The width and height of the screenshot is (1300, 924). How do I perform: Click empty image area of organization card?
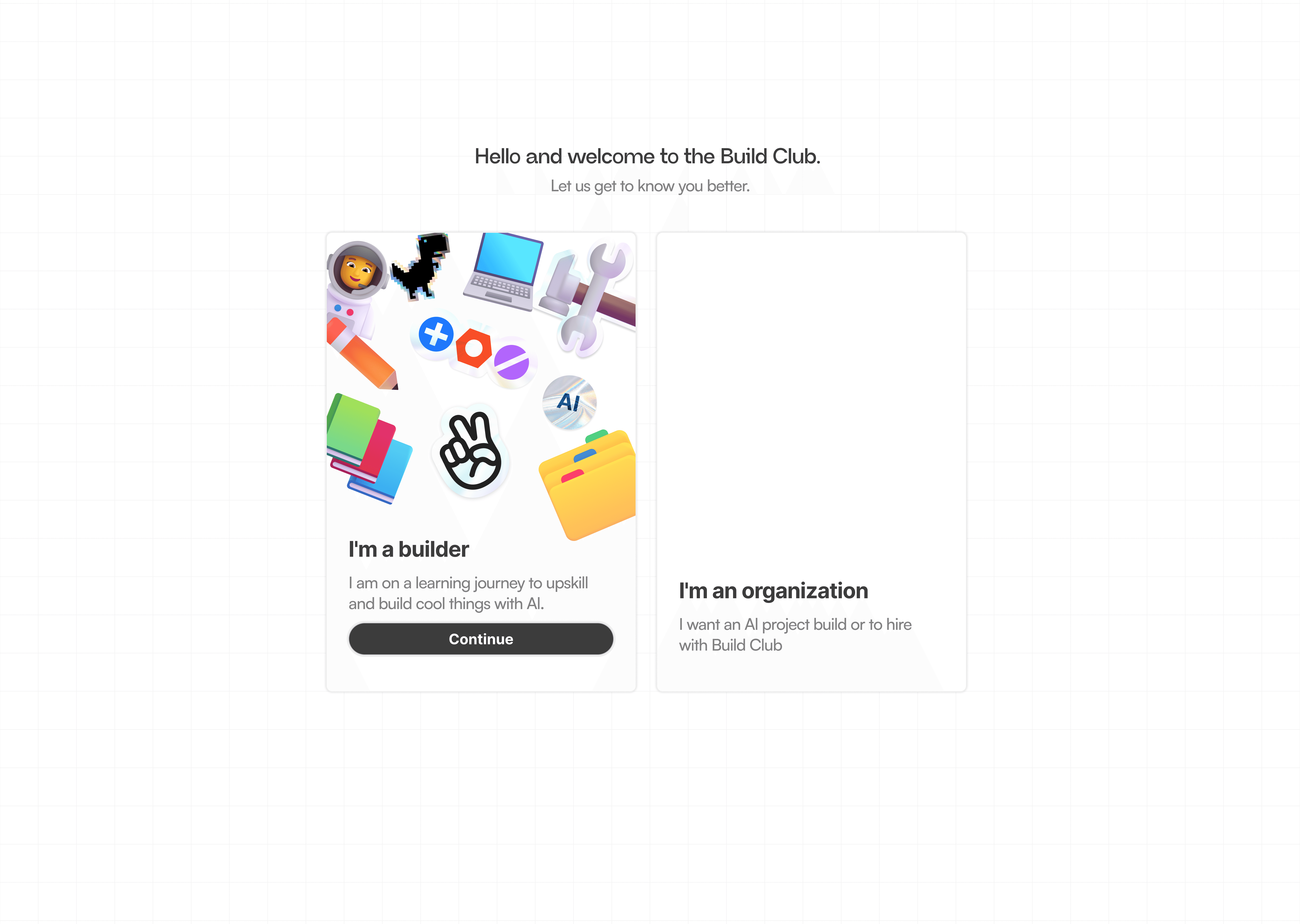coord(811,398)
